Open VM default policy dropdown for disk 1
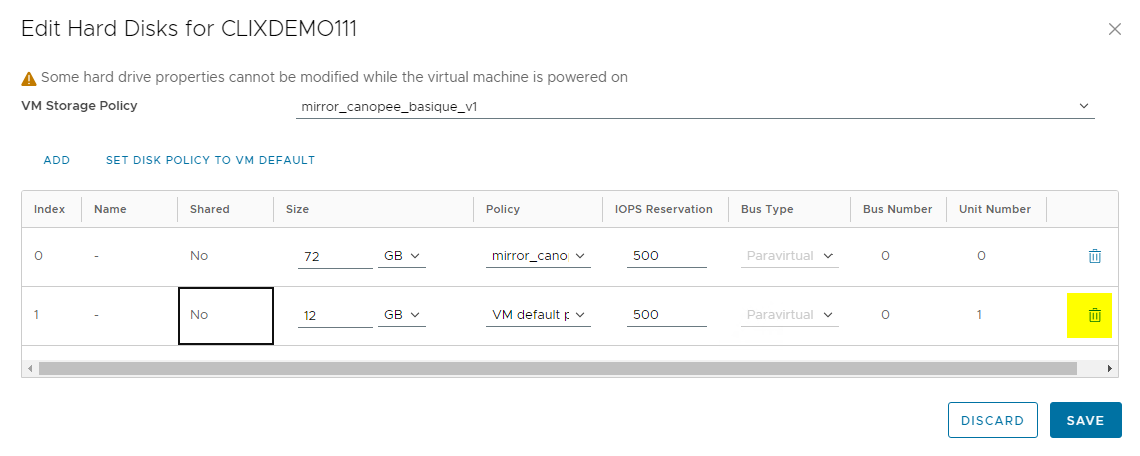The width and height of the screenshot is (1140, 456). coord(538,315)
